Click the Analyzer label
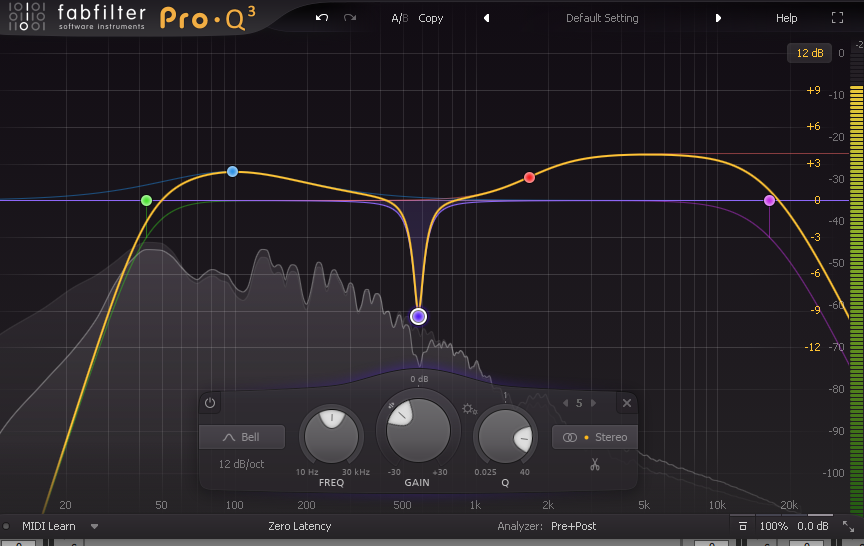The image size is (864, 546). (520, 526)
